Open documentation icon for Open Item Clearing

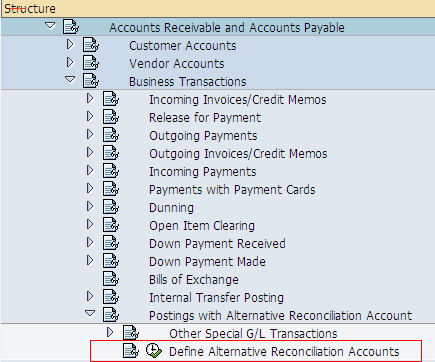[x=111, y=225]
